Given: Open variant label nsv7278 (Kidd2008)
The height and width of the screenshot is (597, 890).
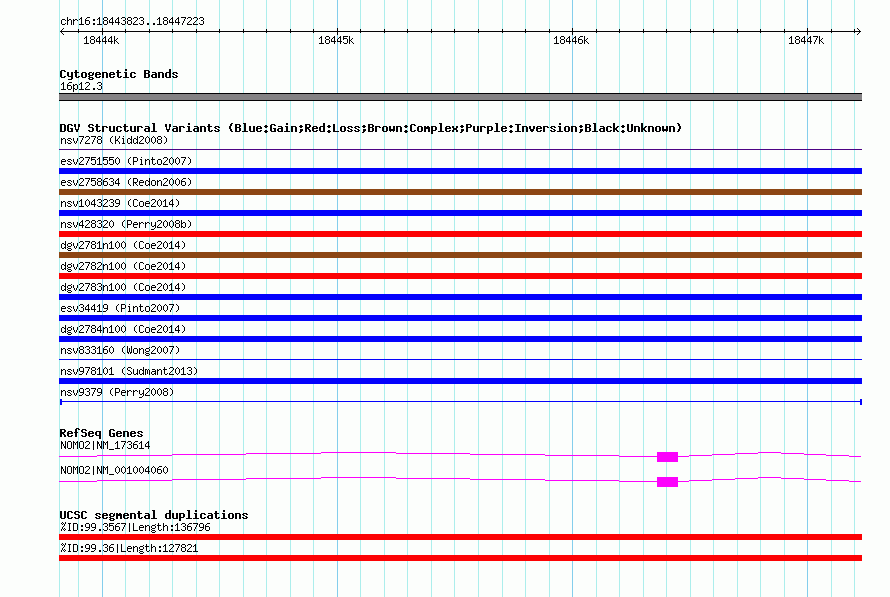Looking at the screenshot, I should (x=114, y=140).
